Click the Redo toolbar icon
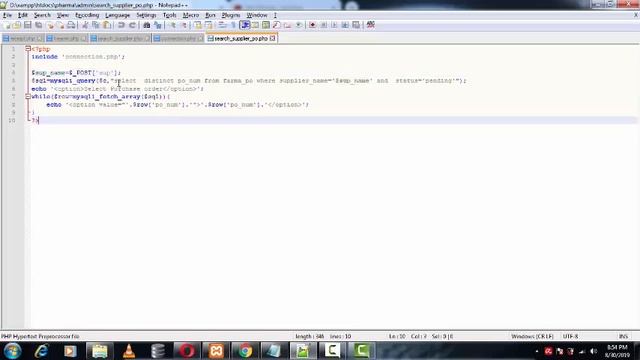Viewport: 640px width, 360px height. coord(132,25)
